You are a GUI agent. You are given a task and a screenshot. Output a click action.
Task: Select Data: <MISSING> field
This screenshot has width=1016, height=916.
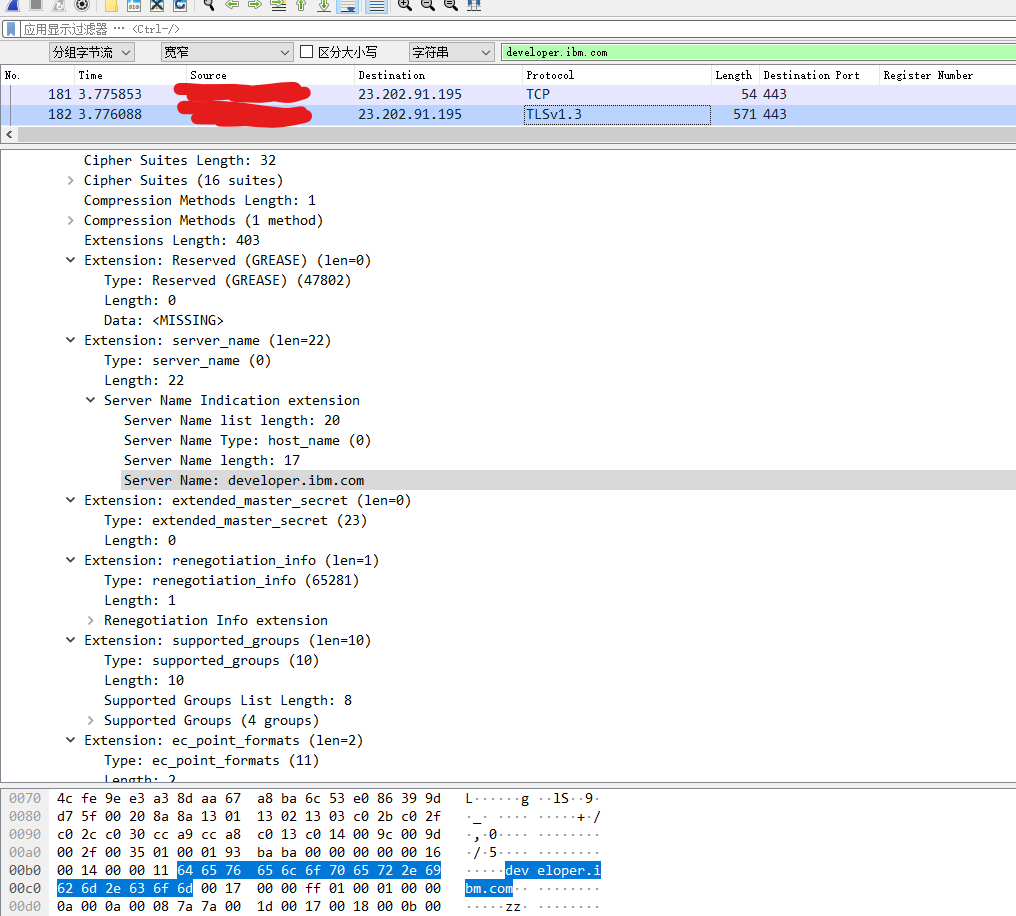pyautogui.click(x=164, y=321)
